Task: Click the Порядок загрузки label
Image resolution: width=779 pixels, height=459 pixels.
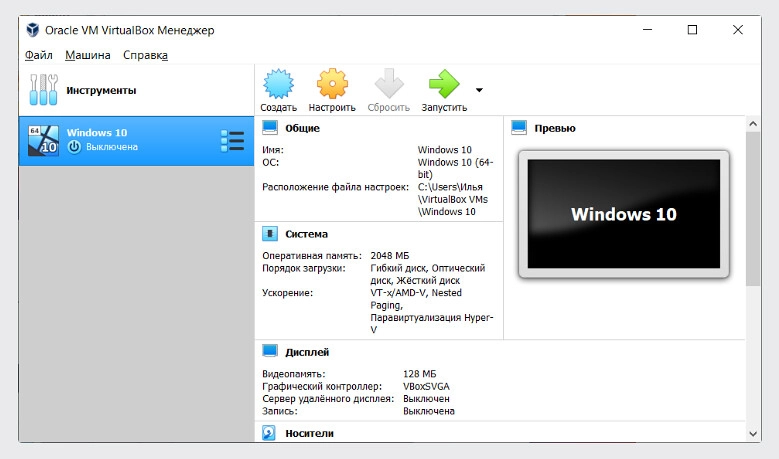Action: pos(303,268)
